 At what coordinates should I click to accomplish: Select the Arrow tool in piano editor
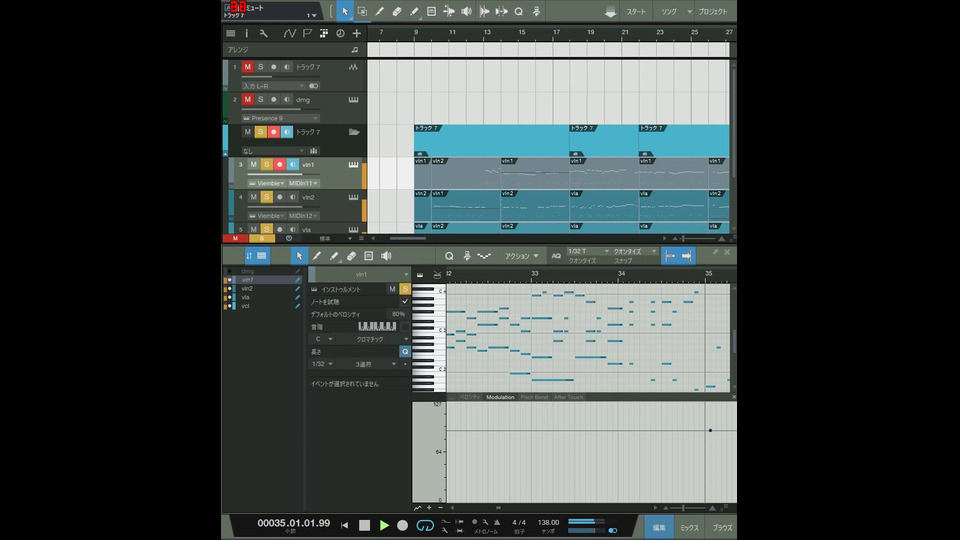point(299,256)
